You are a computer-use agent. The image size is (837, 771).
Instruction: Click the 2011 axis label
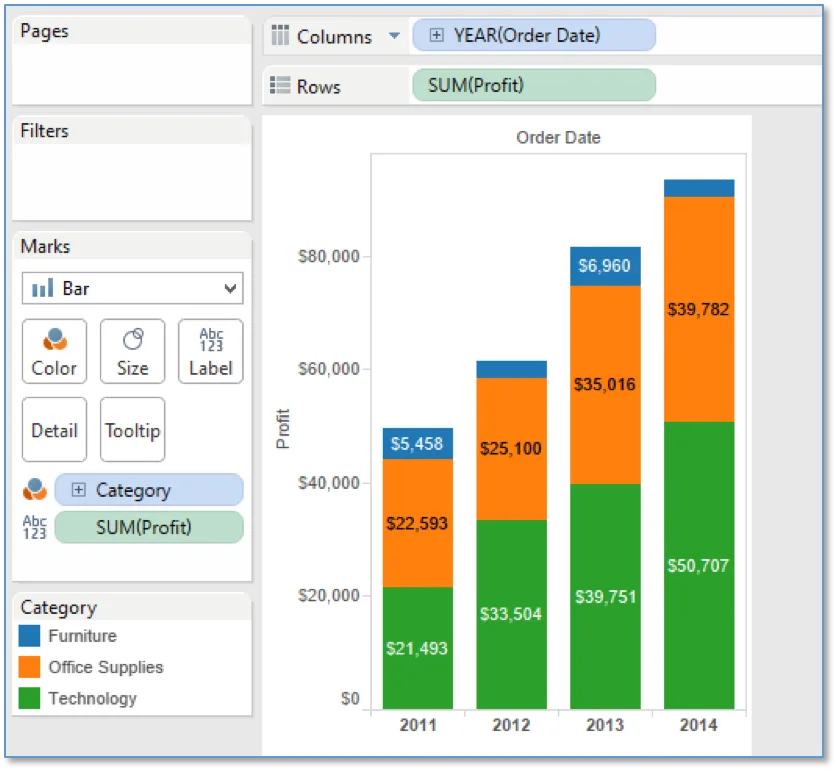[x=418, y=725]
